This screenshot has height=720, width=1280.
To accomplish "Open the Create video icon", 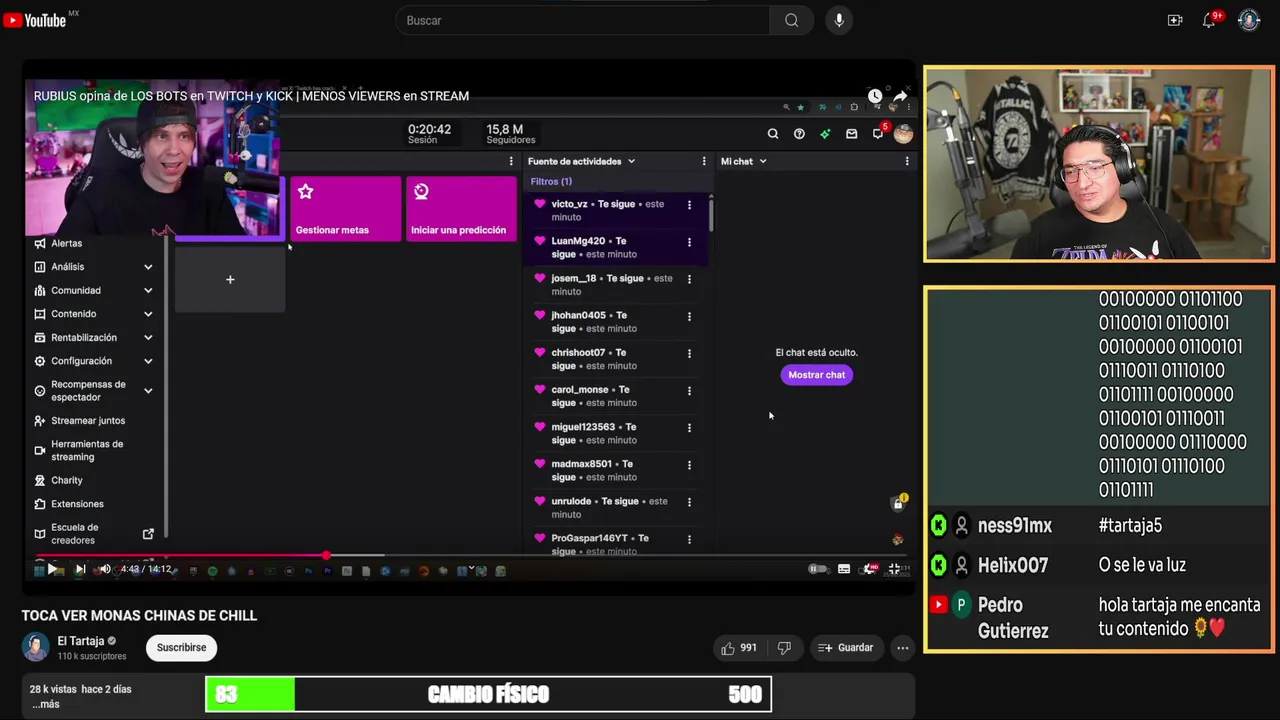I will 1175,20.
